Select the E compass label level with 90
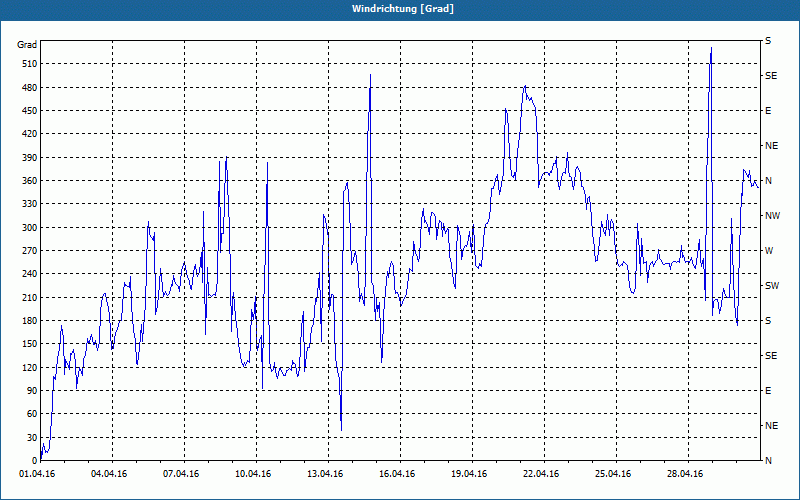The width and height of the screenshot is (800, 500). [x=768, y=391]
